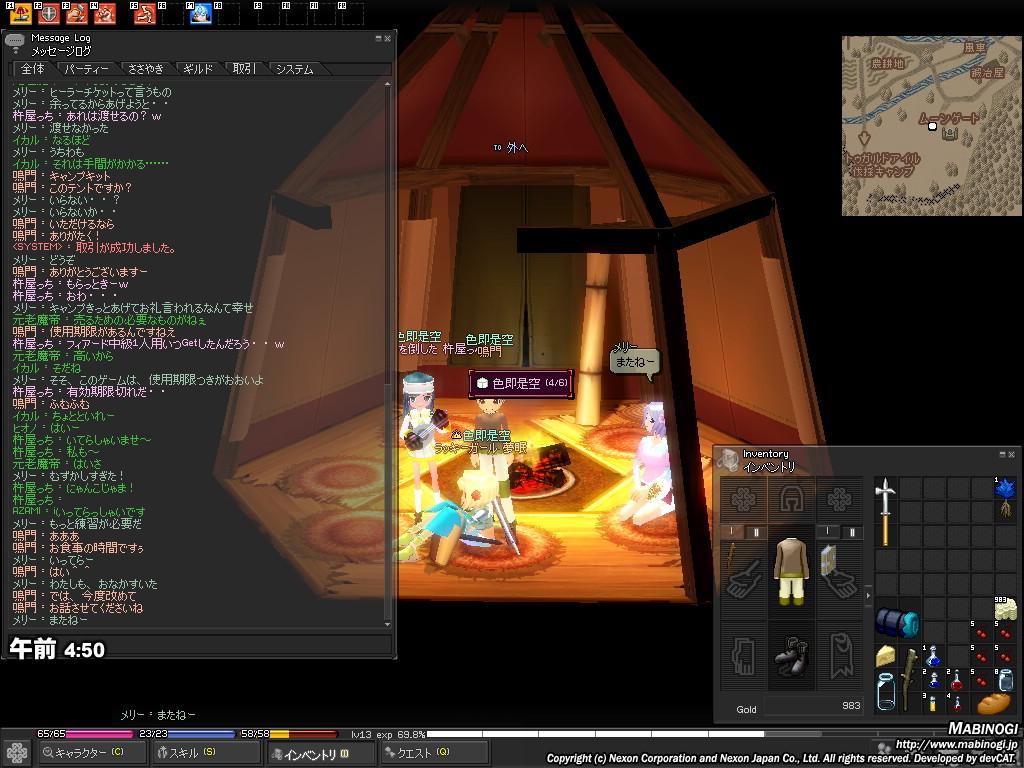This screenshot has height=768, width=1024.
Task: Open the main menu emblem button
Action: [16, 753]
